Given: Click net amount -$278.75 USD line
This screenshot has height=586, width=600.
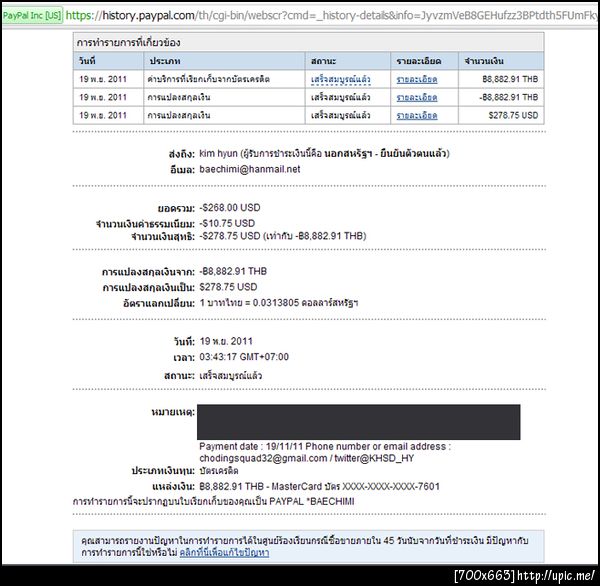Looking at the screenshot, I should point(283,236).
